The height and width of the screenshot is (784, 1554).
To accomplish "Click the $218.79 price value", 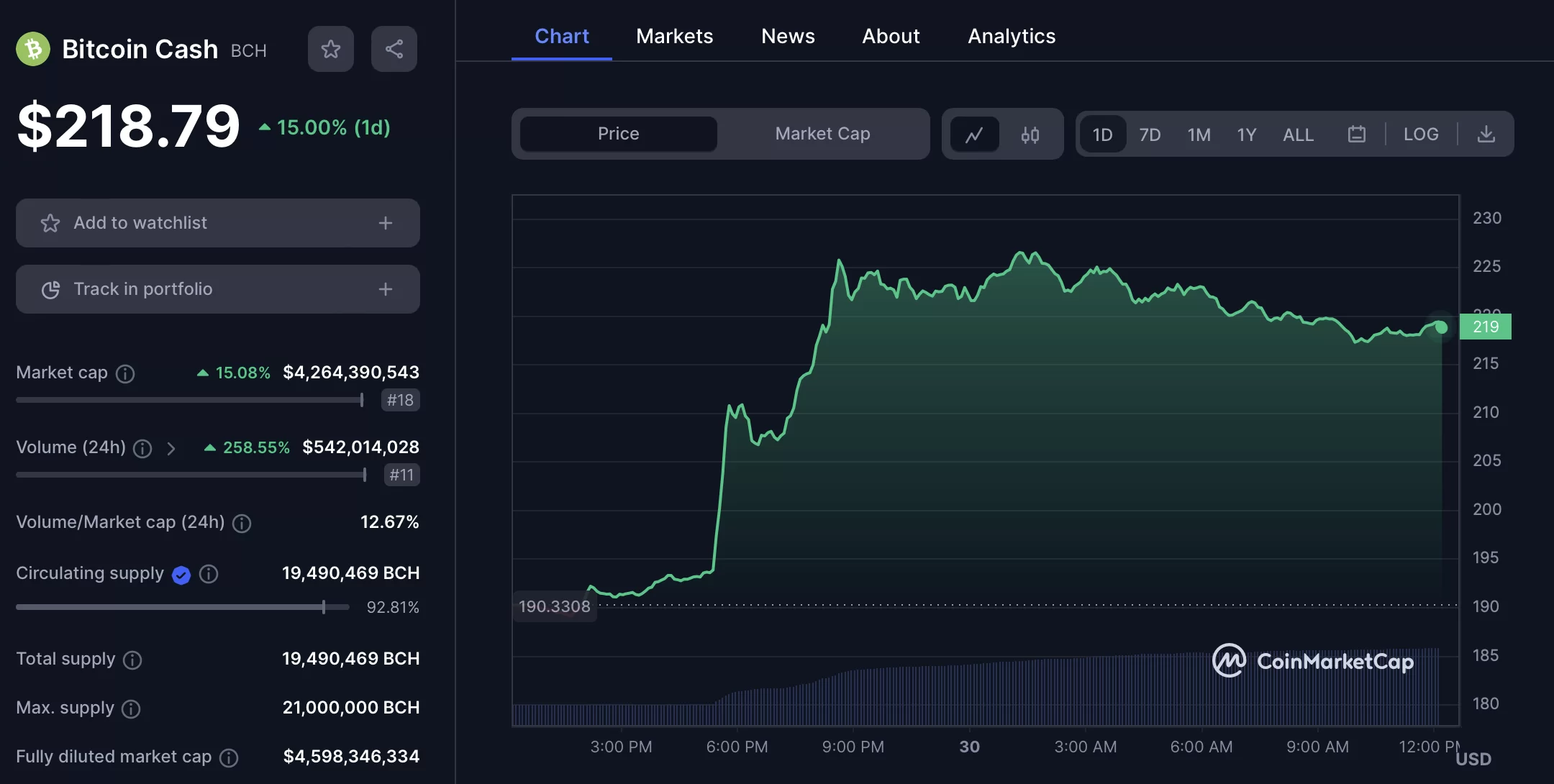I will coord(129,126).
